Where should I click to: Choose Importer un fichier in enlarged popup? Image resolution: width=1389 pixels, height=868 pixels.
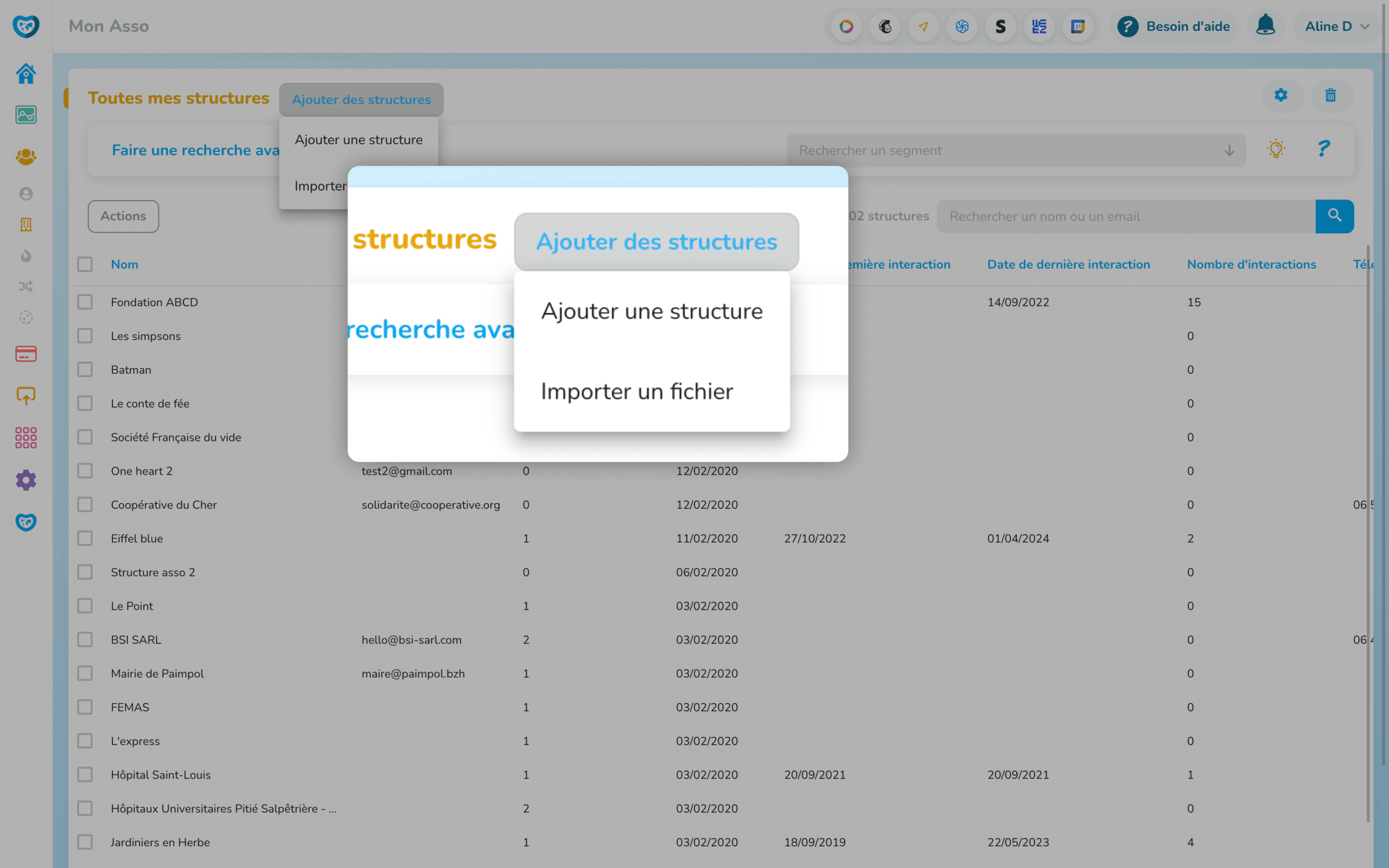click(636, 392)
